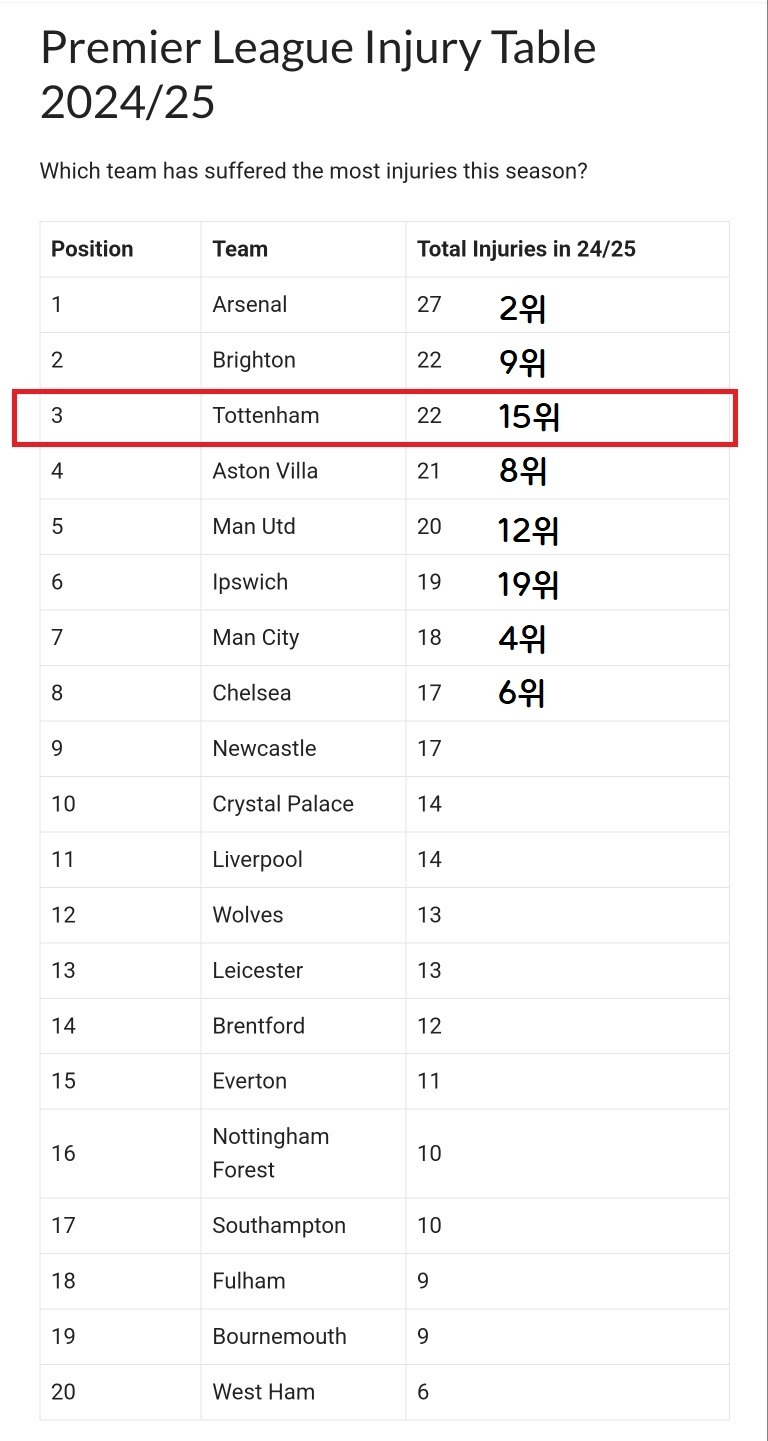Select Newcastle in the table
Screen dimensions: 768x1441
pos(264,748)
